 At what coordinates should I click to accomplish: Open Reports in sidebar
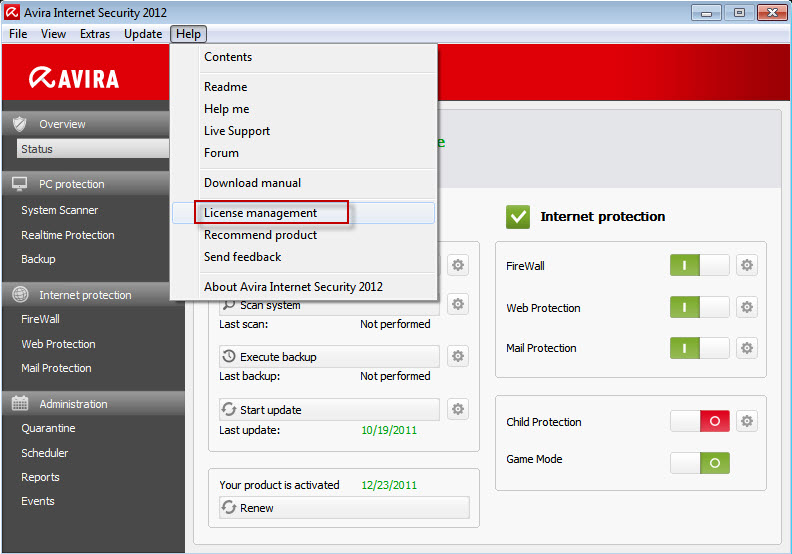(x=40, y=477)
